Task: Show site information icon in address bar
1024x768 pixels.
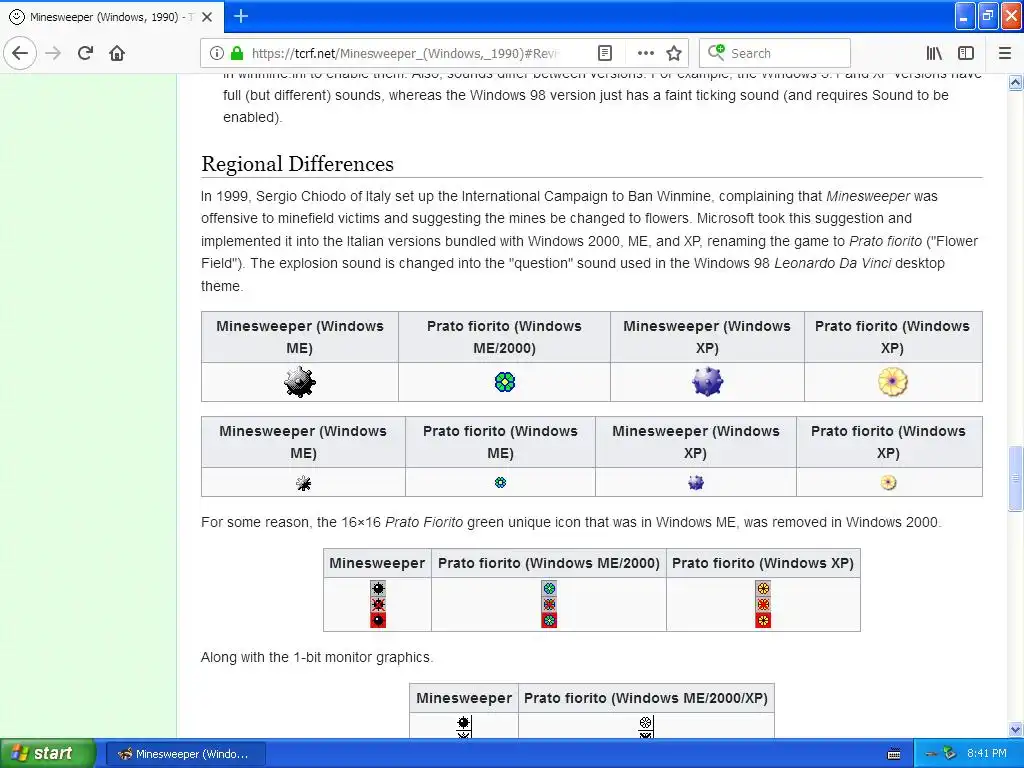Action: pos(216,53)
